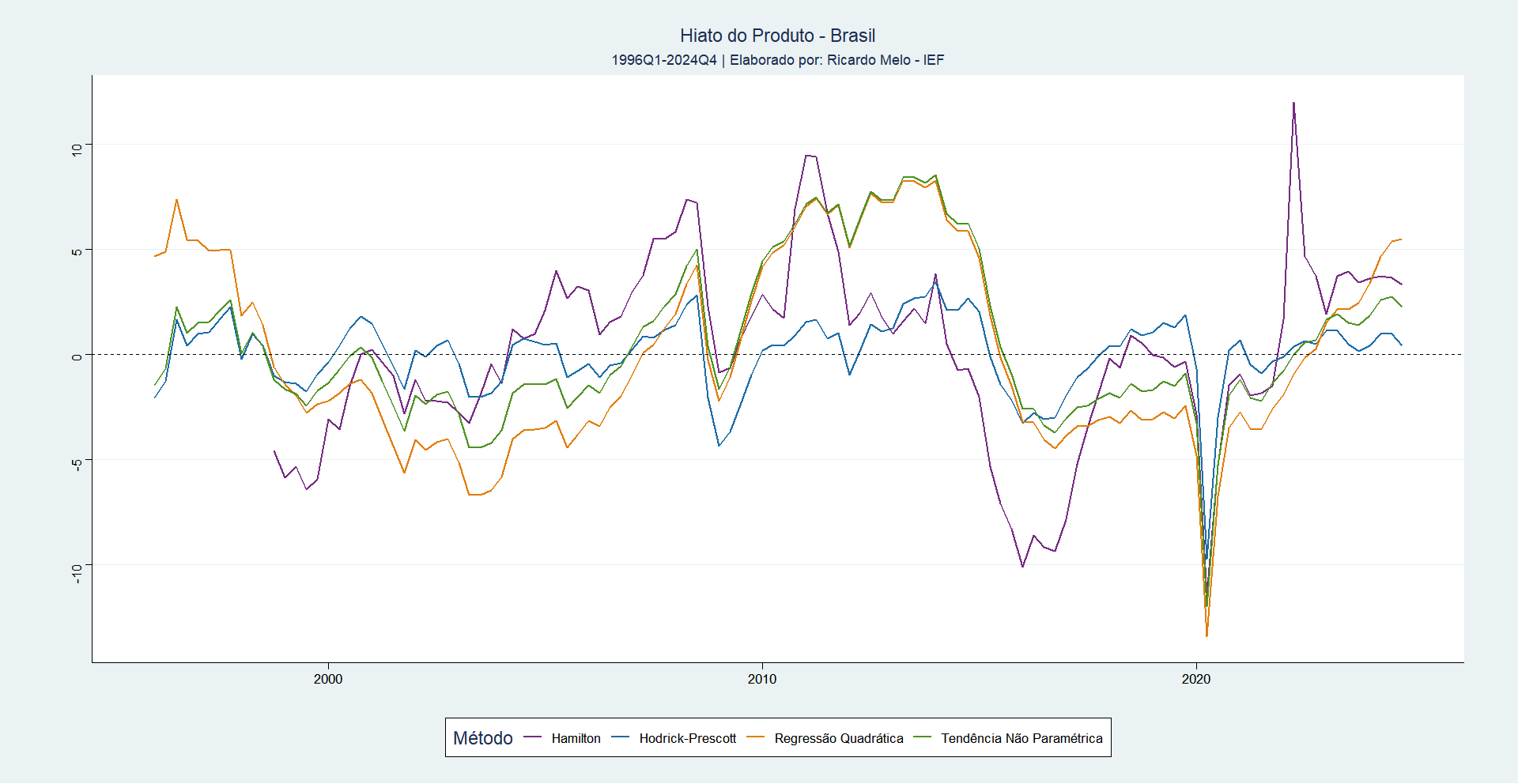Click the 2000 tick label on x-axis

point(328,679)
